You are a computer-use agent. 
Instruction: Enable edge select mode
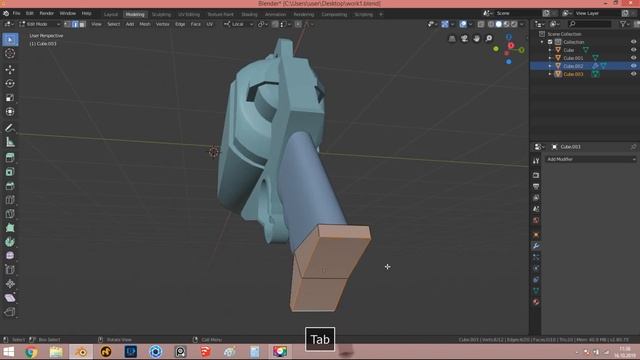[75, 24]
